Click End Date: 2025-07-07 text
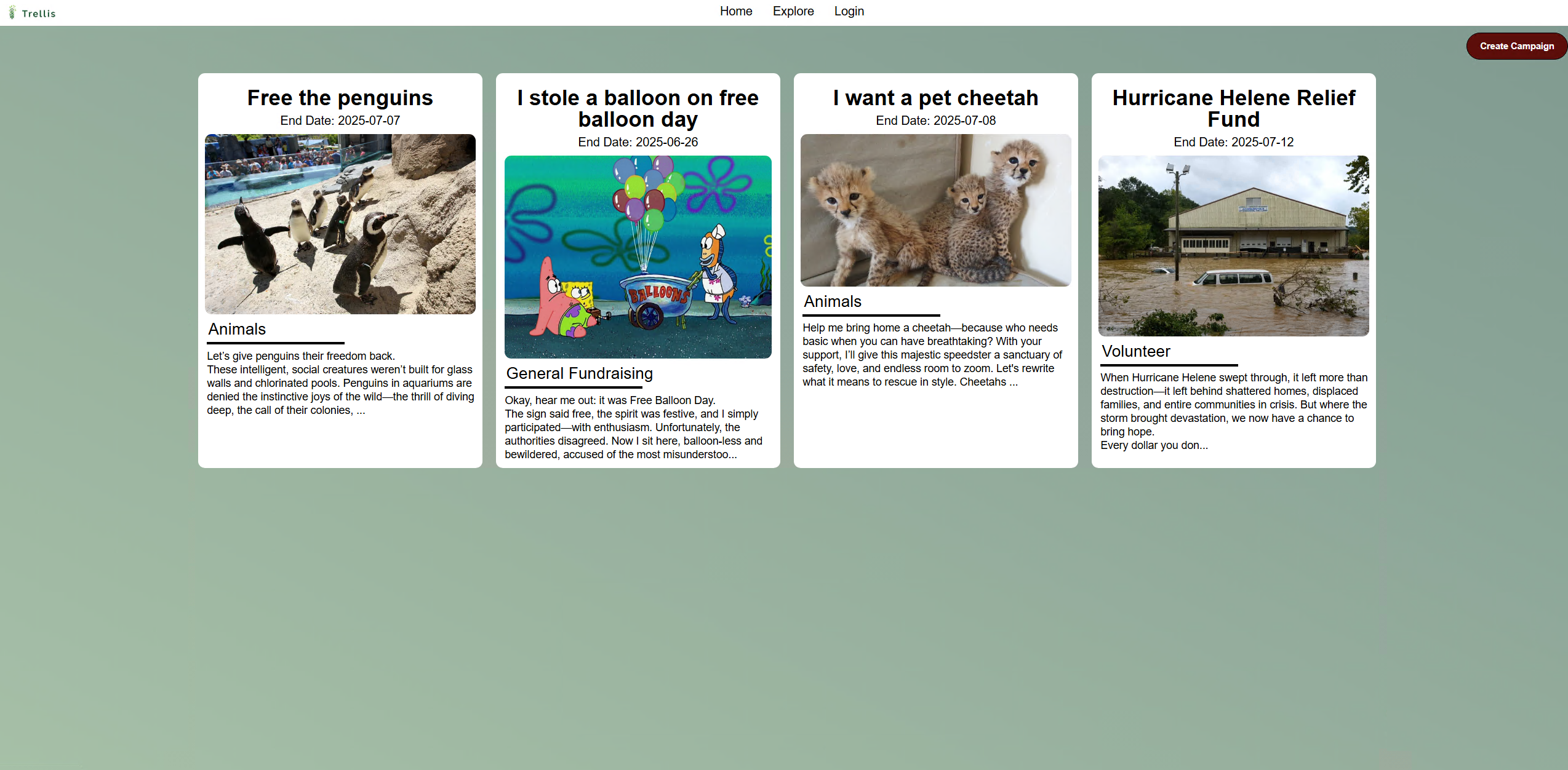This screenshot has width=1568, height=770. point(340,121)
